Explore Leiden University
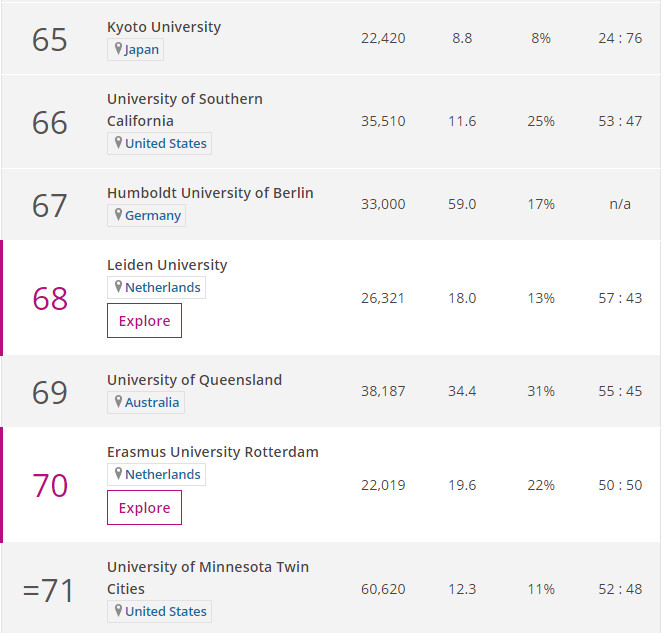The width and height of the screenshot is (665, 633). tap(144, 321)
